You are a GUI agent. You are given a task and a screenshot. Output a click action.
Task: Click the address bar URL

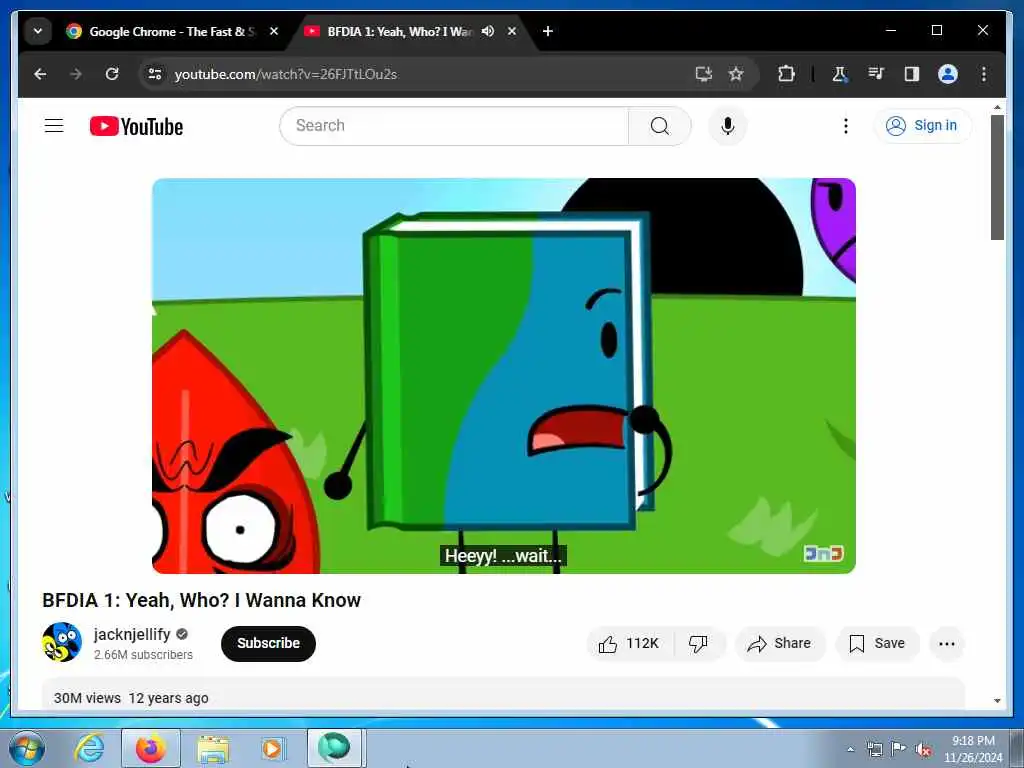(x=285, y=74)
